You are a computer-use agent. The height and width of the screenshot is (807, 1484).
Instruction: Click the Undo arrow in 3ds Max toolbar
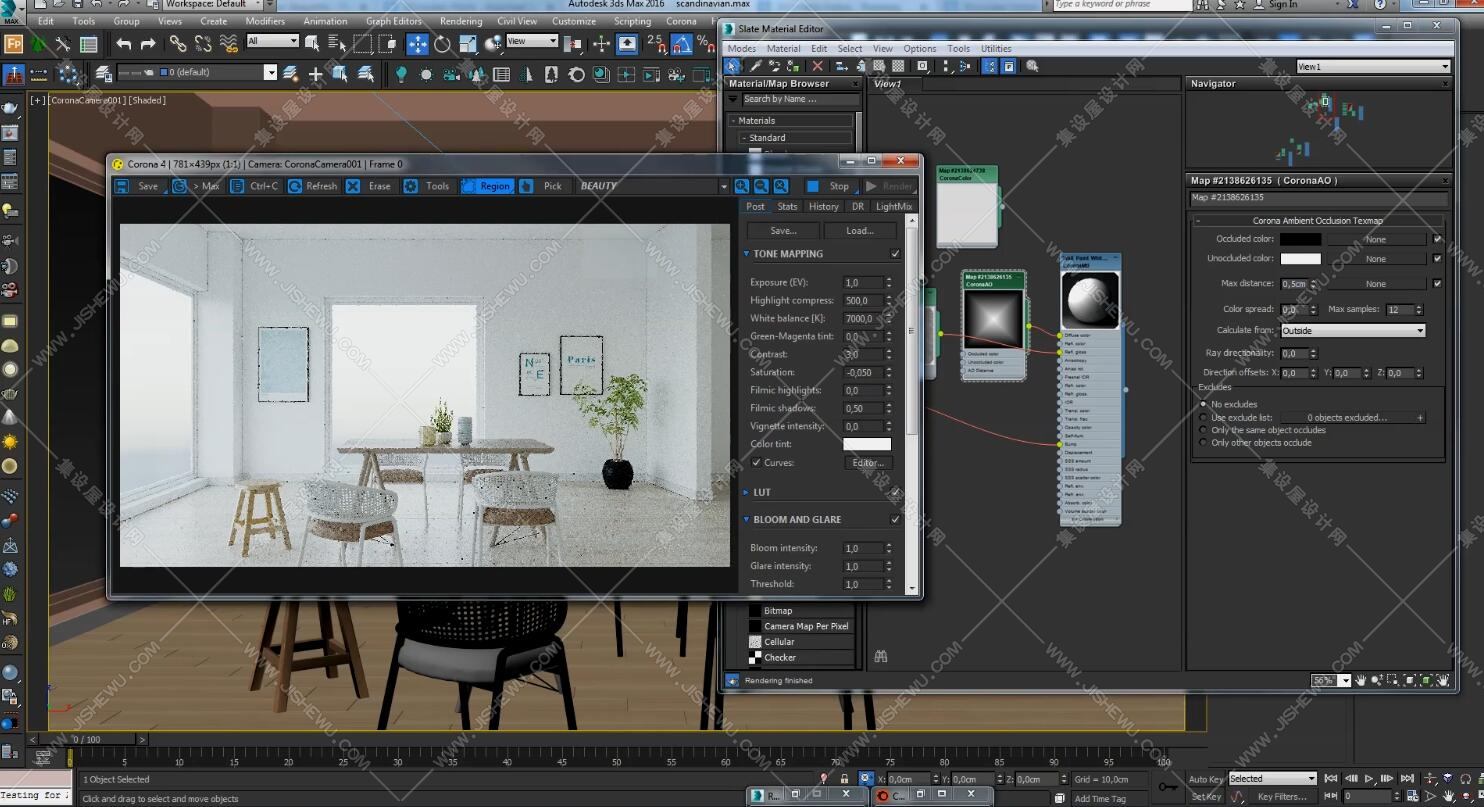(x=124, y=44)
